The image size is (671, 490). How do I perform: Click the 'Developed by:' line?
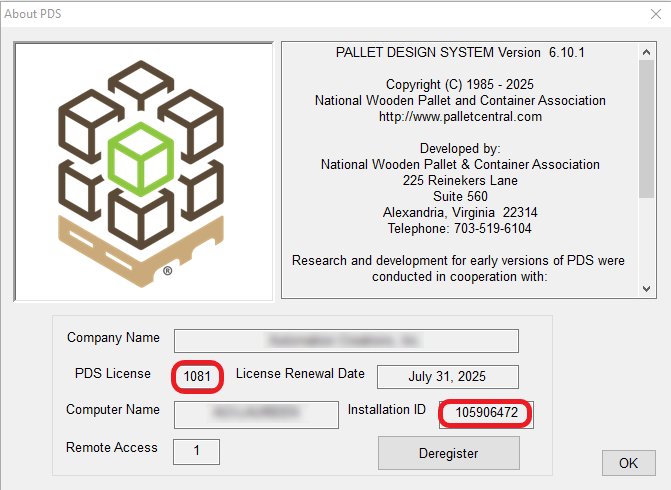(460, 148)
